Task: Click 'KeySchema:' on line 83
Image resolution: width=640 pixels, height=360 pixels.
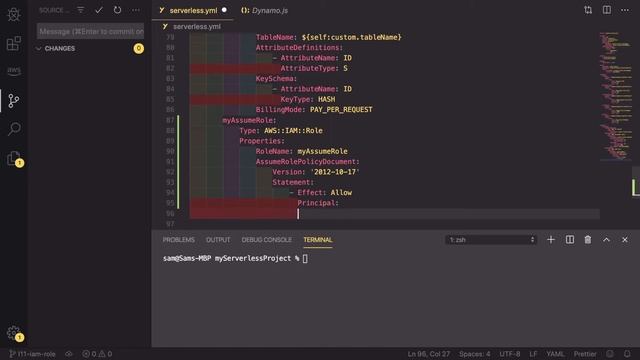Action: [x=276, y=78]
